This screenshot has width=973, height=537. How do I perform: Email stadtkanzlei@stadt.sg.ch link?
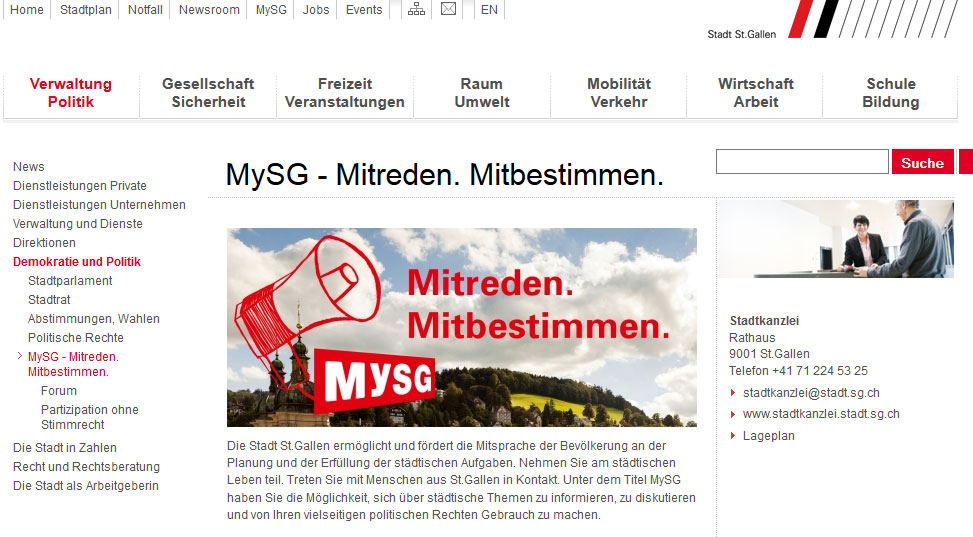(811, 393)
